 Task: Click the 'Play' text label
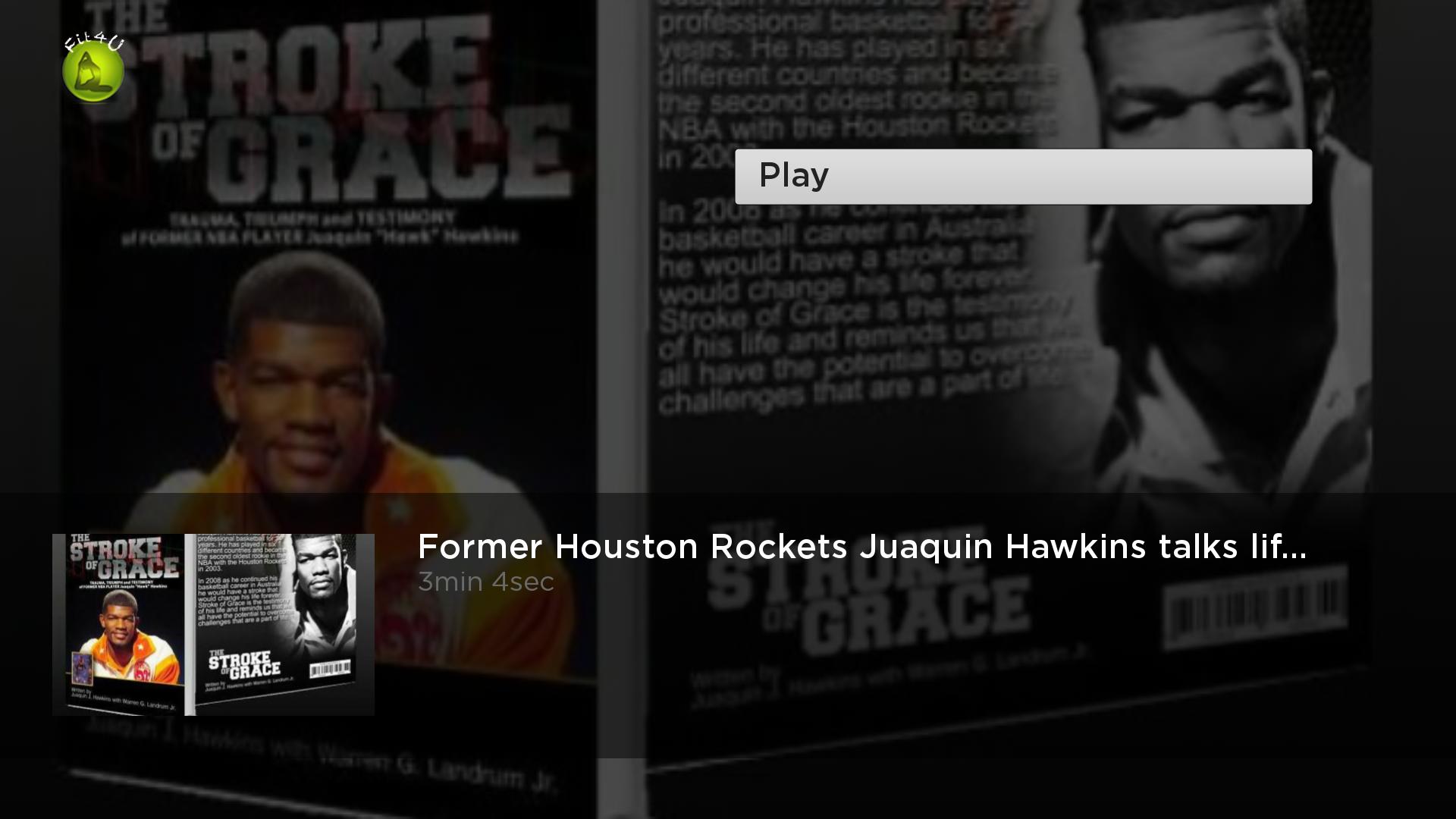(793, 176)
